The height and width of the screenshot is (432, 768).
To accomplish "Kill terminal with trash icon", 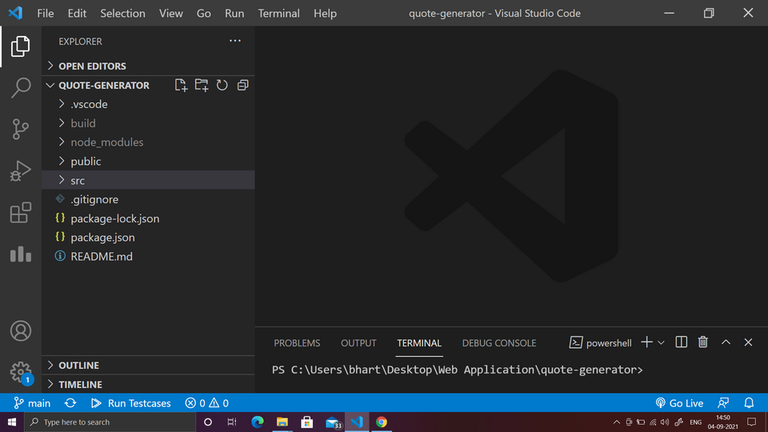I will [703, 342].
